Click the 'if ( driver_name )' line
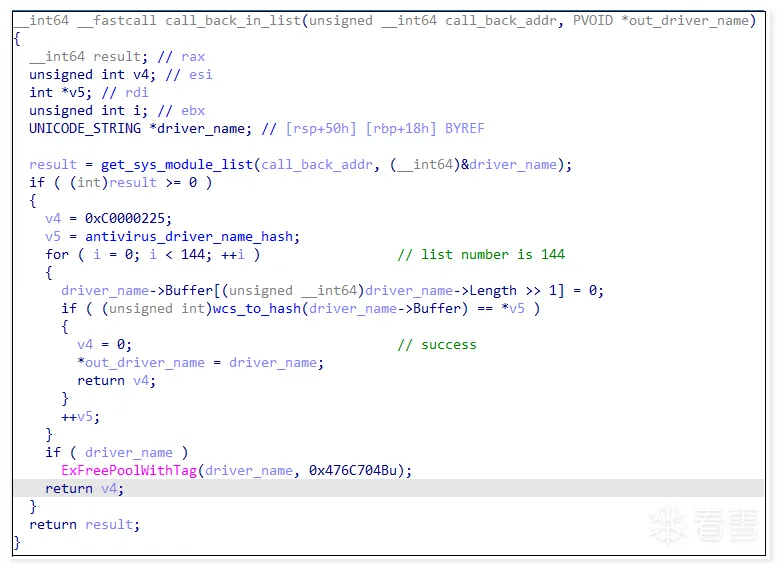The image size is (778, 567). pos(117,453)
